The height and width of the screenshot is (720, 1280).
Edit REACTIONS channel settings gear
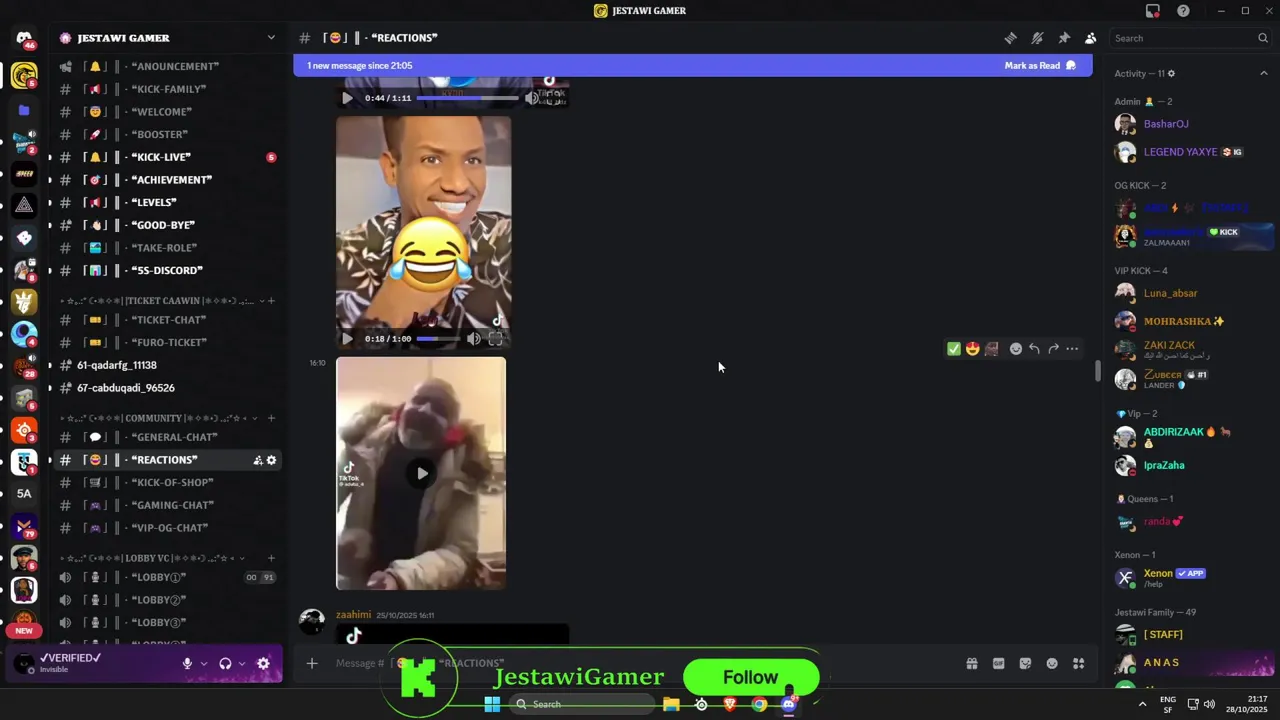coord(271,460)
